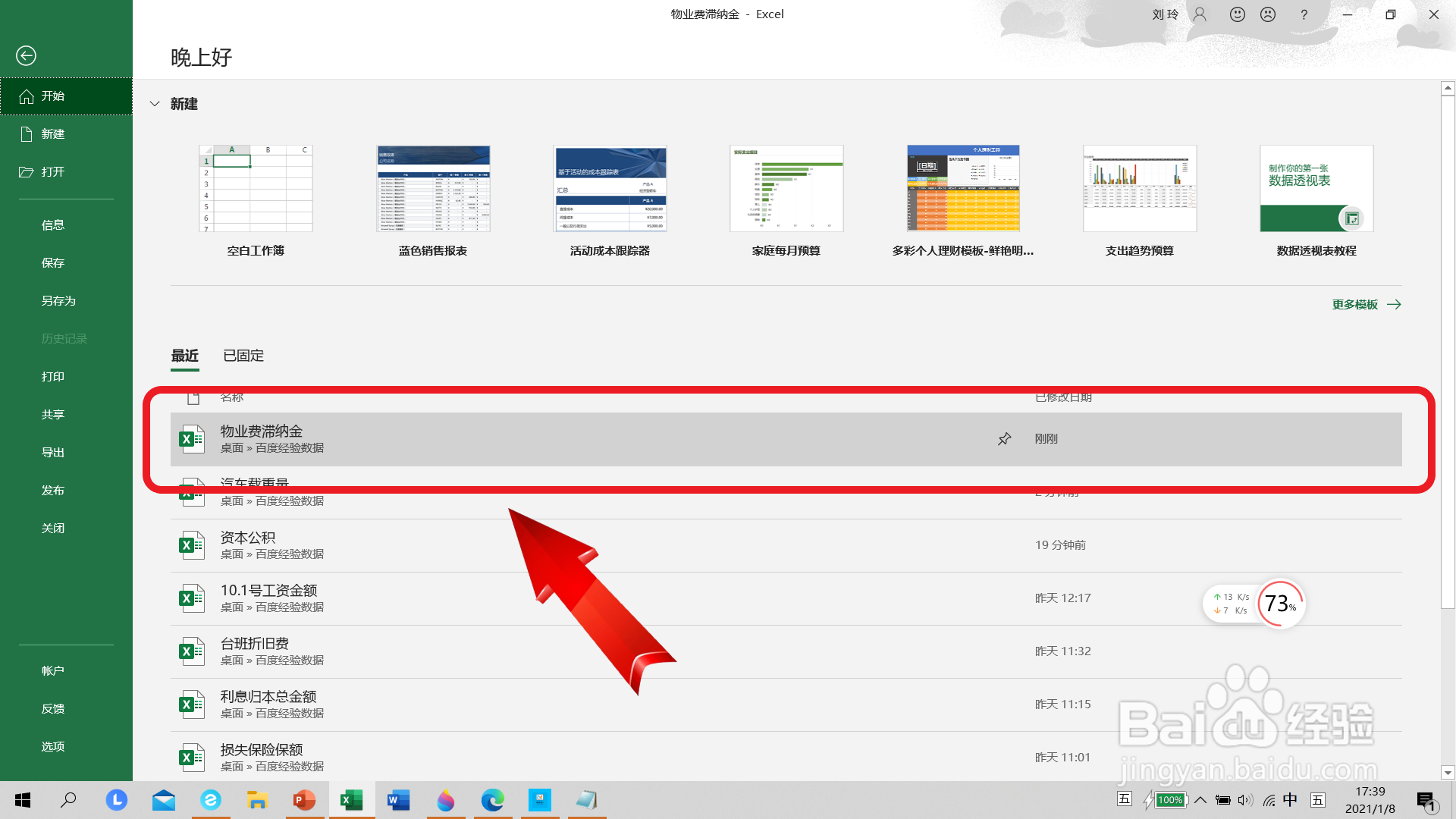Click the scrollbar up arrow
1456x819 pixels.
coord(1448,88)
